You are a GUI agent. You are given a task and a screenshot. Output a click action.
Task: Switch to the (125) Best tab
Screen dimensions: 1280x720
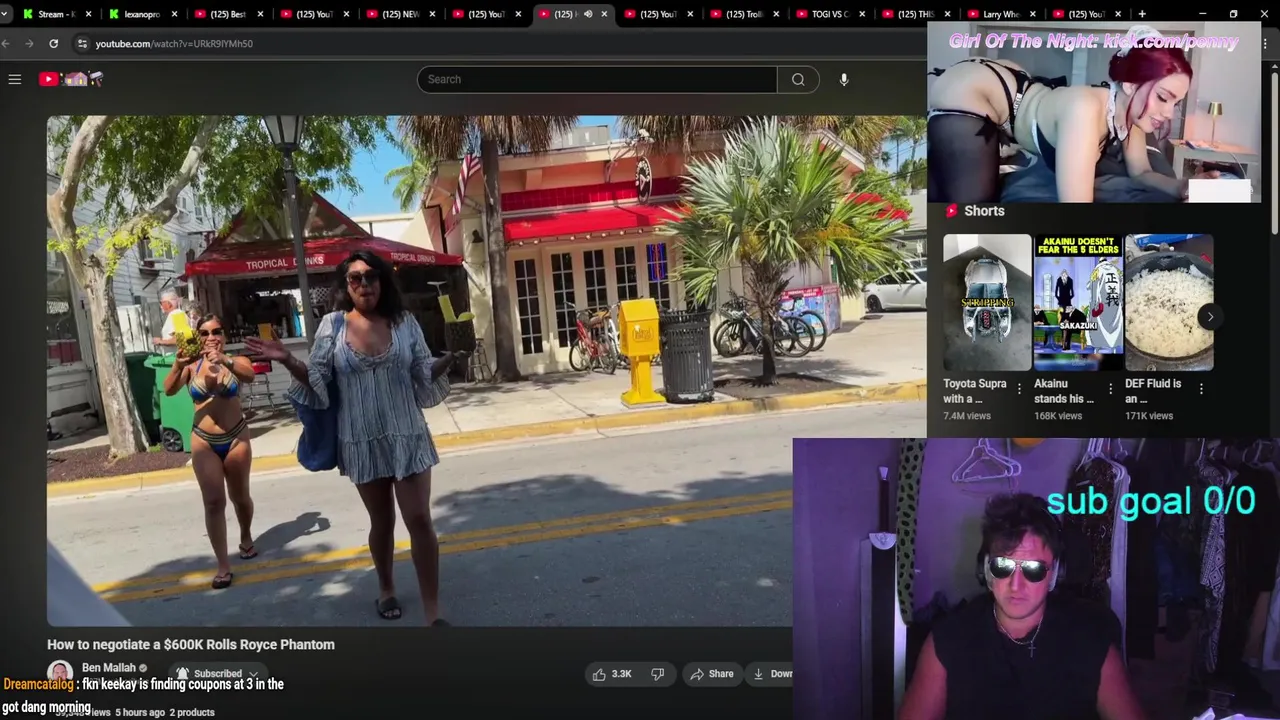click(x=227, y=14)
